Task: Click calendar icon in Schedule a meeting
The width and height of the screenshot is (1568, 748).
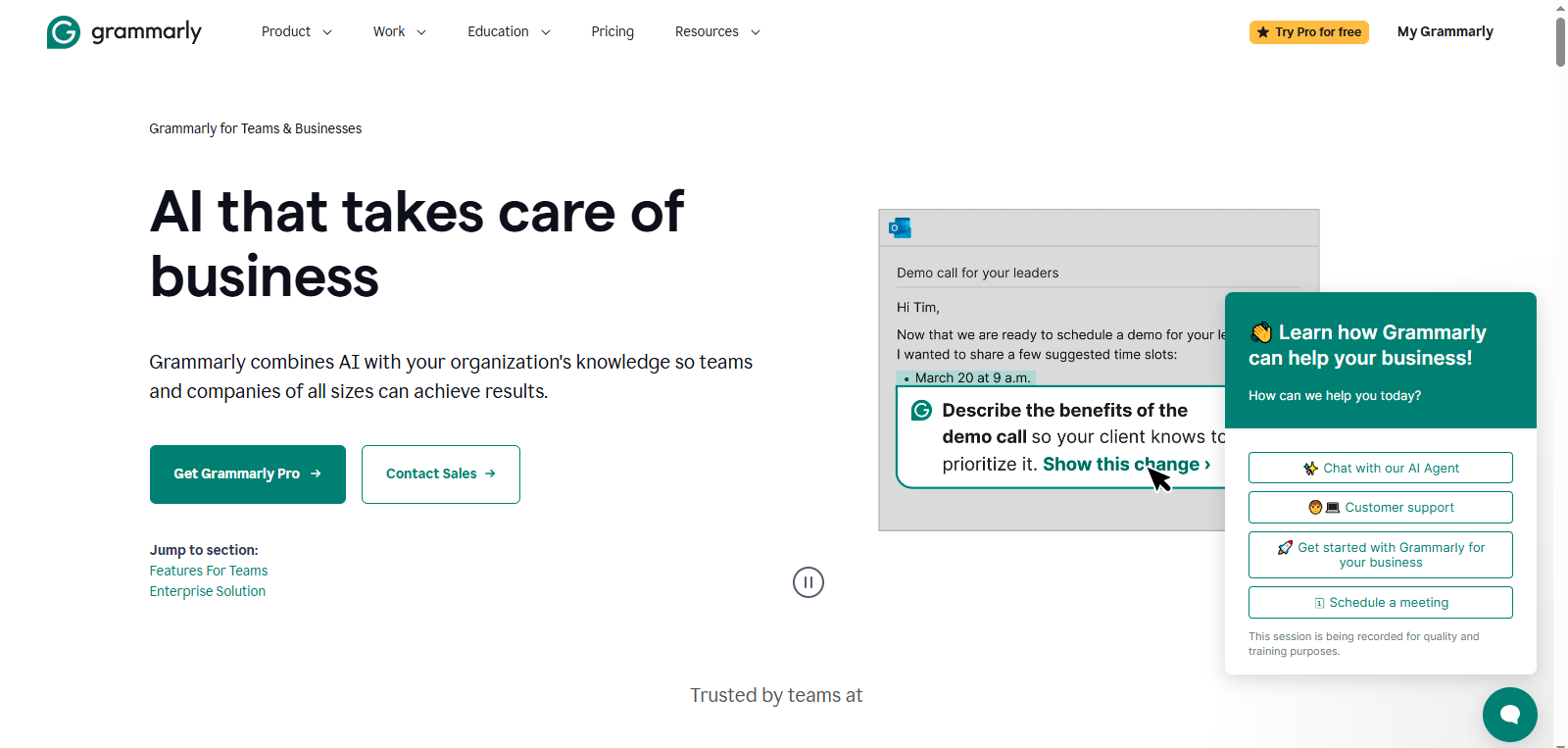Action: (x=1319, y=603)
